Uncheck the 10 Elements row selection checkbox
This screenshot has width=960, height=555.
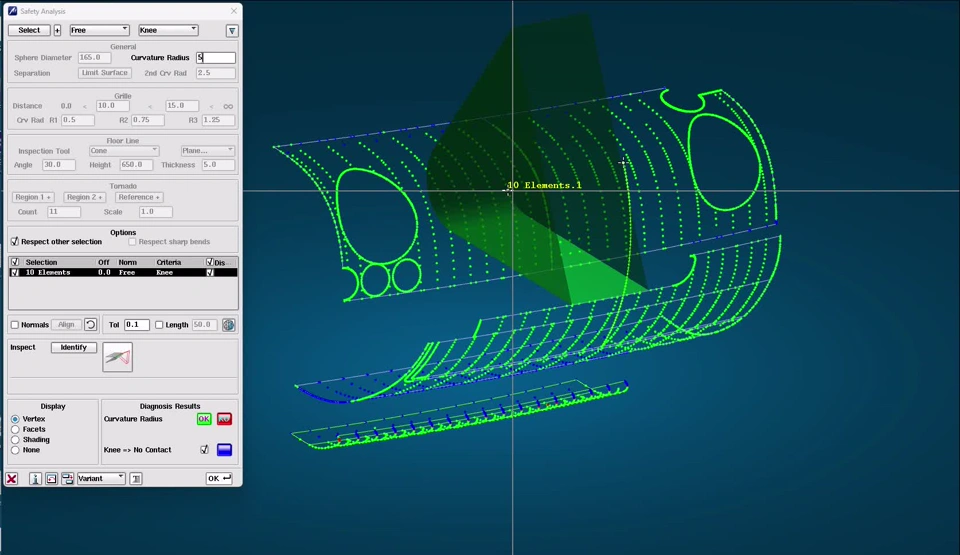pos(15,273)
